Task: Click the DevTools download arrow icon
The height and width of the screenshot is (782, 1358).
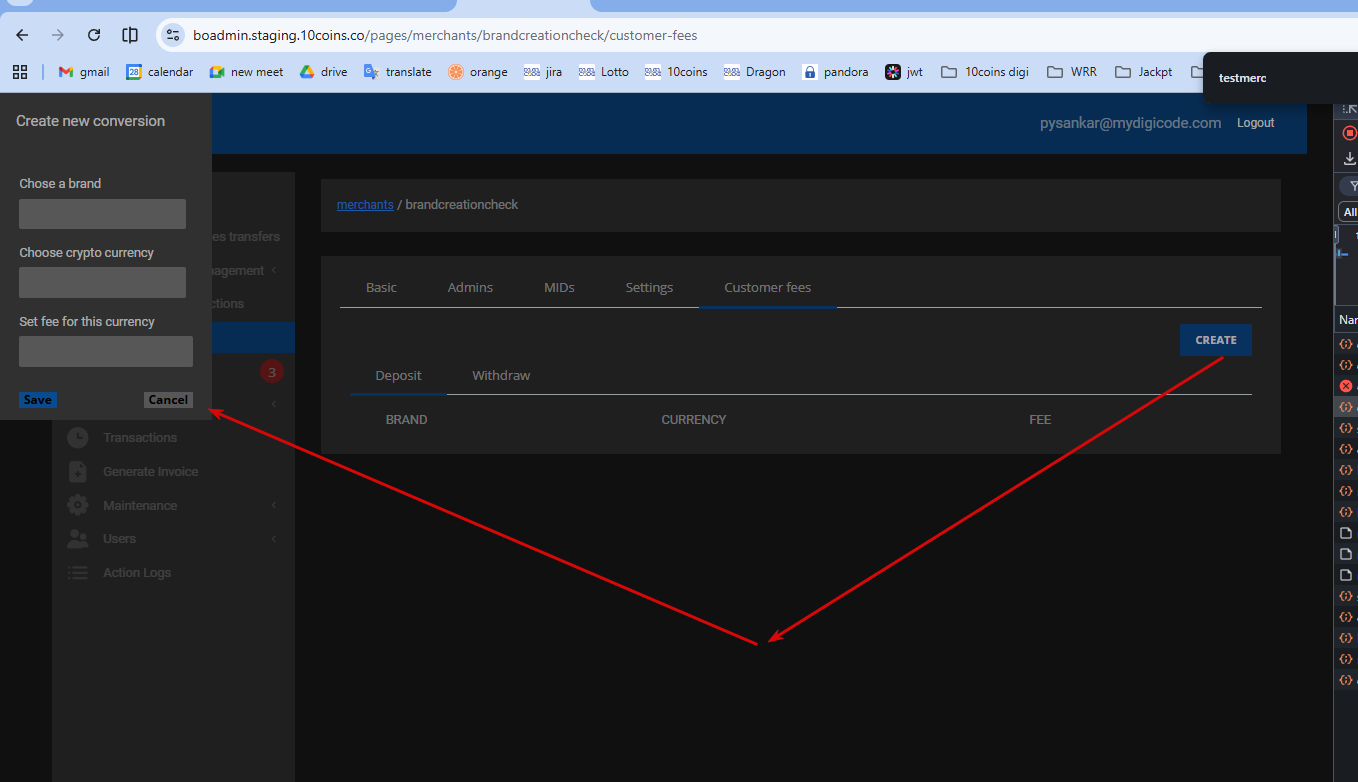Action: click(1349, 158)
